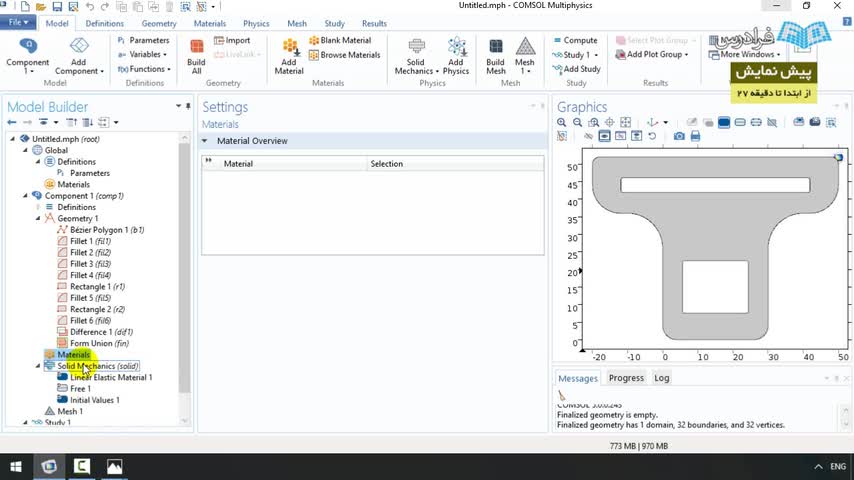Collapse the Component 1 tree node
The height and width of the screenshot is (480, 854).
(25, 196)
